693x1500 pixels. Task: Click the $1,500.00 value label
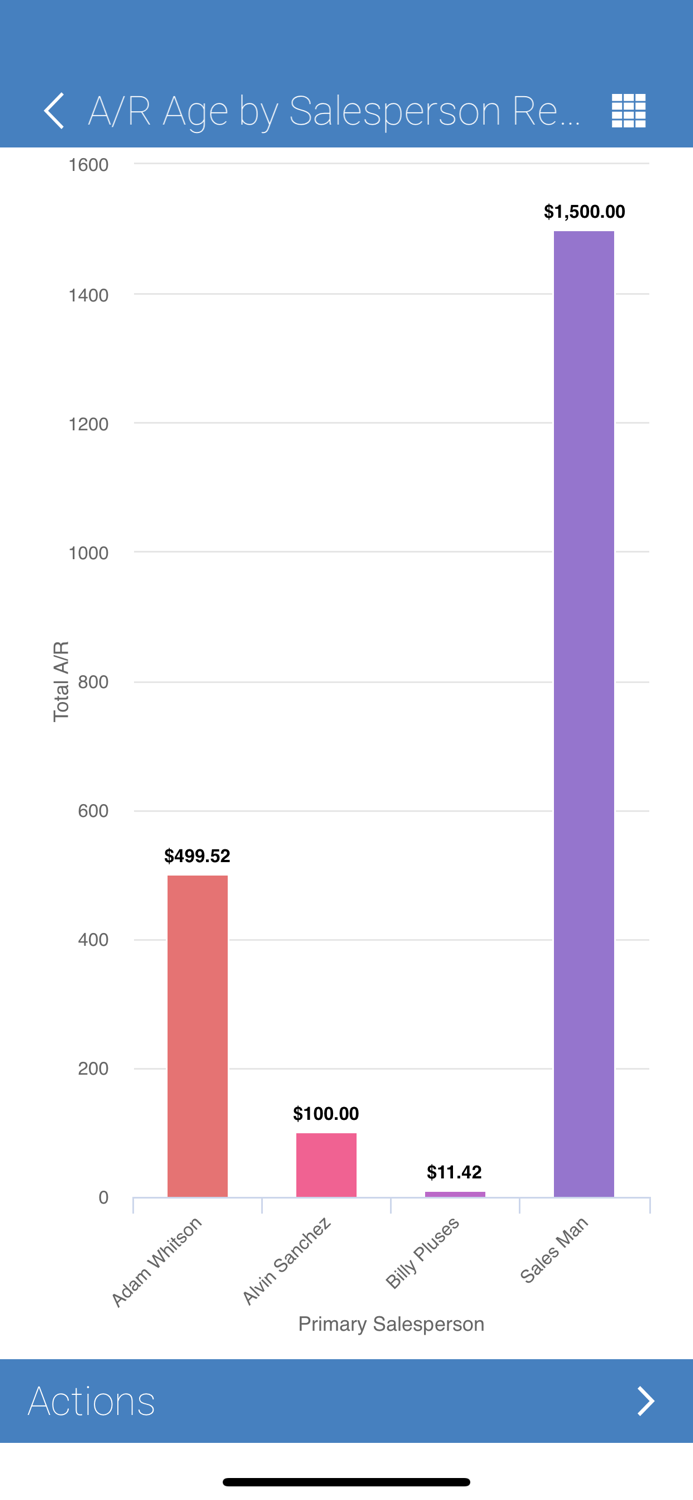(x=584, y=212)
